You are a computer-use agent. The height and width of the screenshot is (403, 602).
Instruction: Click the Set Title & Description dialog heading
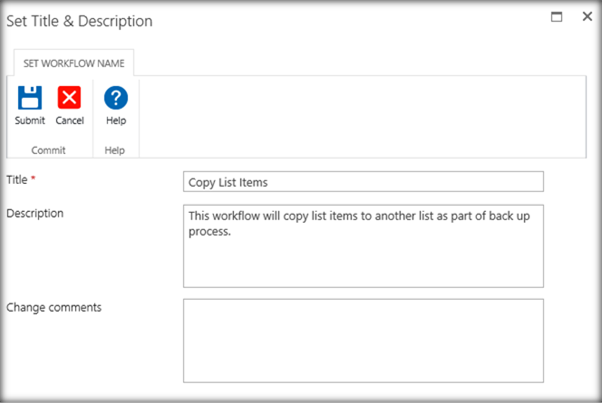[x=80, y=20]
